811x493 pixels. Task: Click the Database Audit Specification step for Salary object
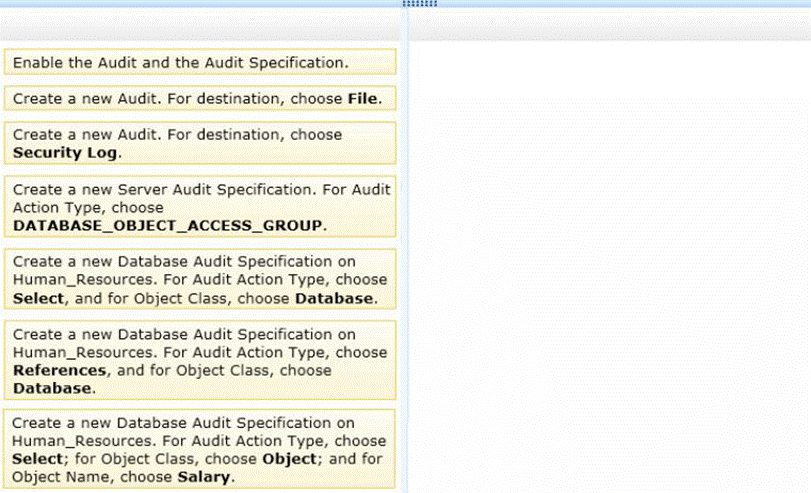click(200, 449)
